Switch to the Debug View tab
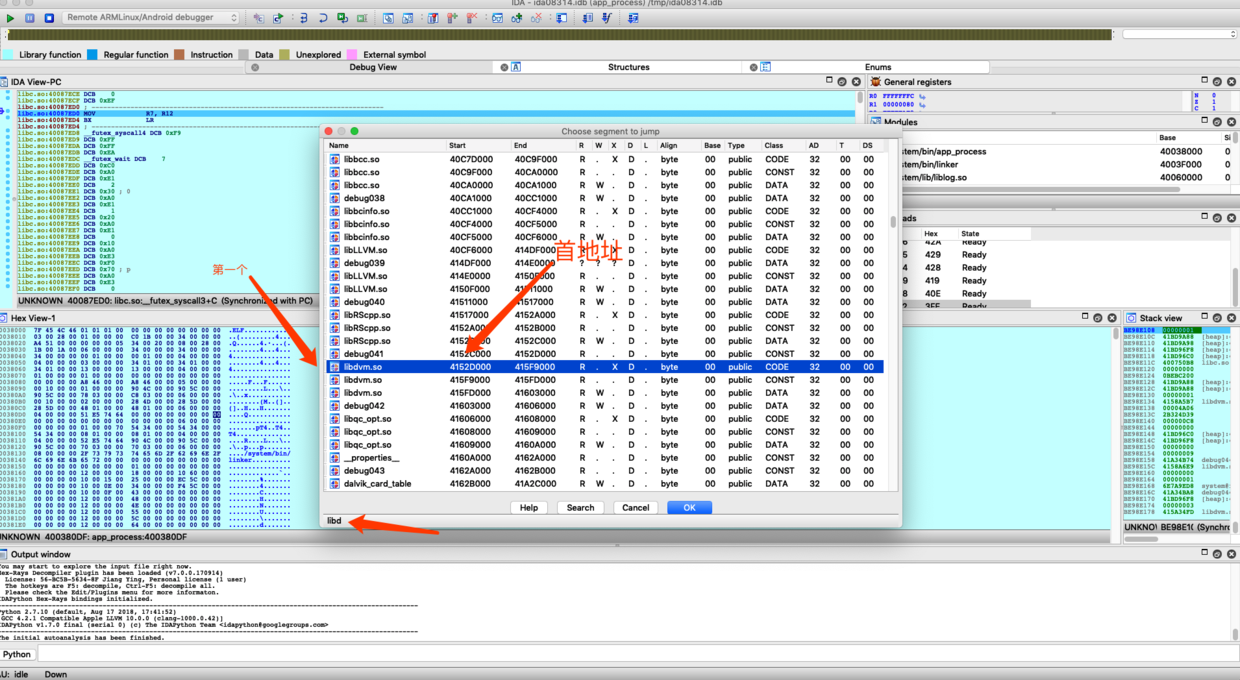Viewport: 1240px width, 680px height. pos(373,67)
